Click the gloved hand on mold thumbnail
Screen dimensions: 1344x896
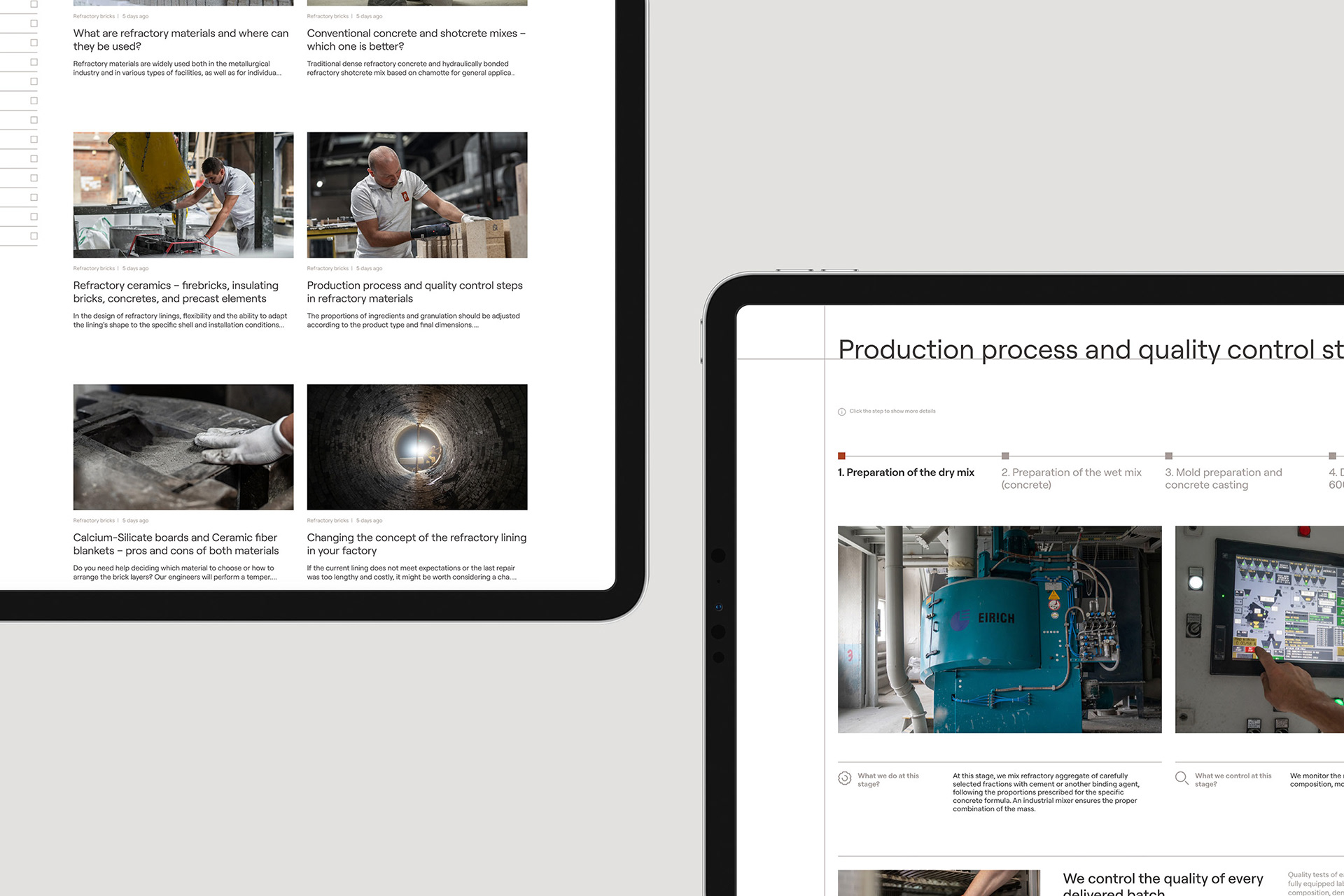click(x=183, y=447)
